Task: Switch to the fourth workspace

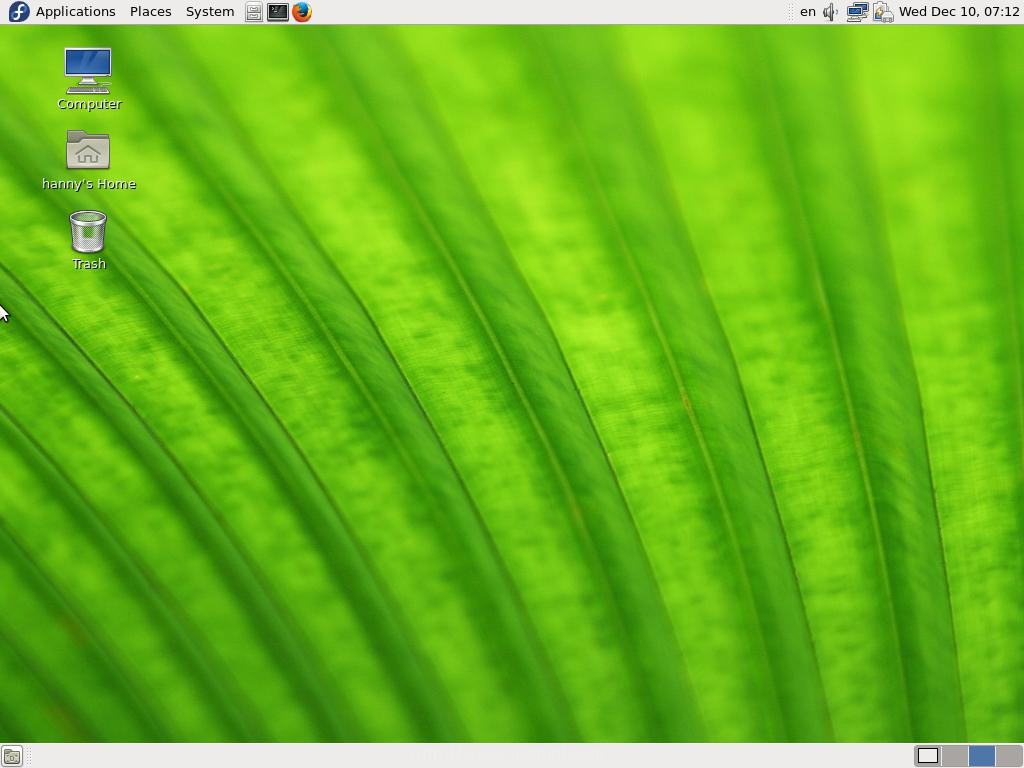Action: pyautogui.click(x=1008, y=756)
